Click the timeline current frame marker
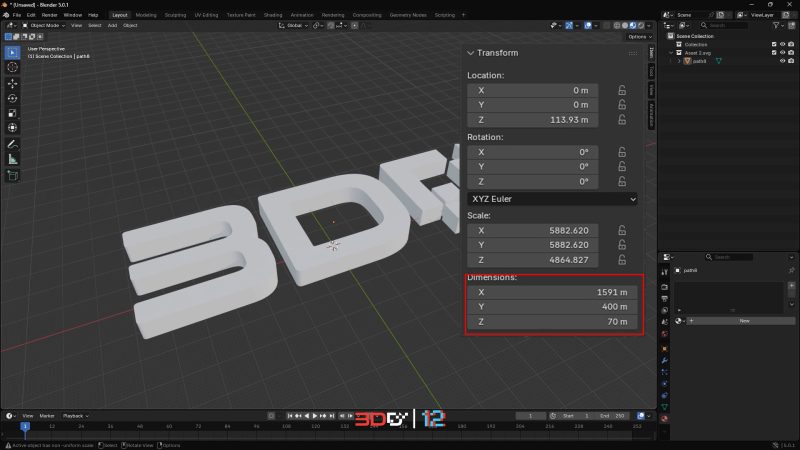Image resolution: width=800 pixels, height=450 pixels. [x=25, y=426]
